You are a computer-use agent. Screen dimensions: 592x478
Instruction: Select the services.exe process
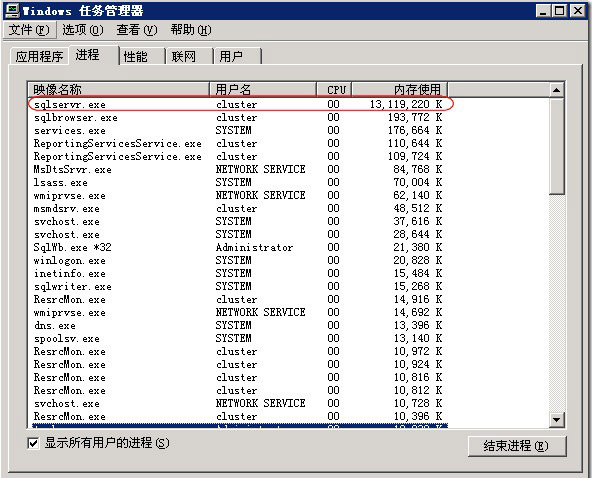click(x=238, y=130)
